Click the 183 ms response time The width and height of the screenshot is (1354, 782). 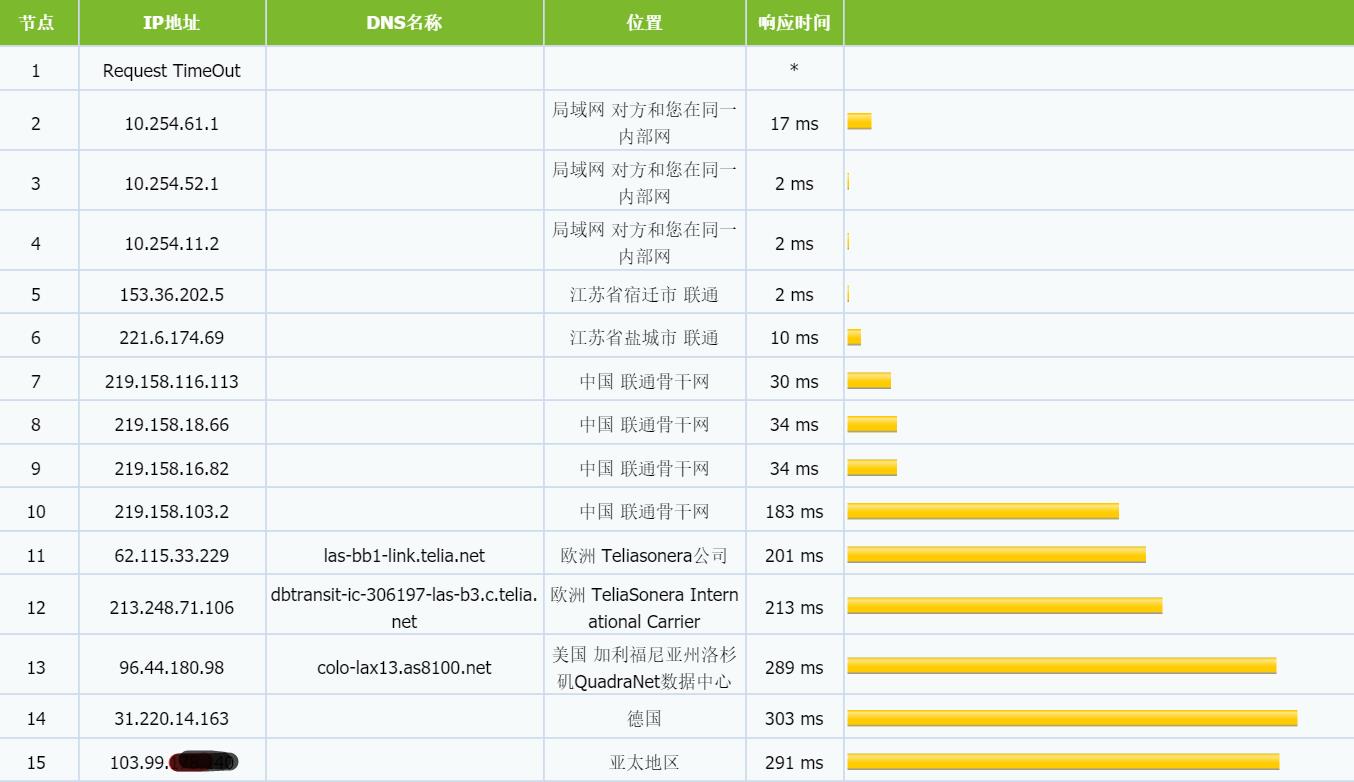(794, 512)
